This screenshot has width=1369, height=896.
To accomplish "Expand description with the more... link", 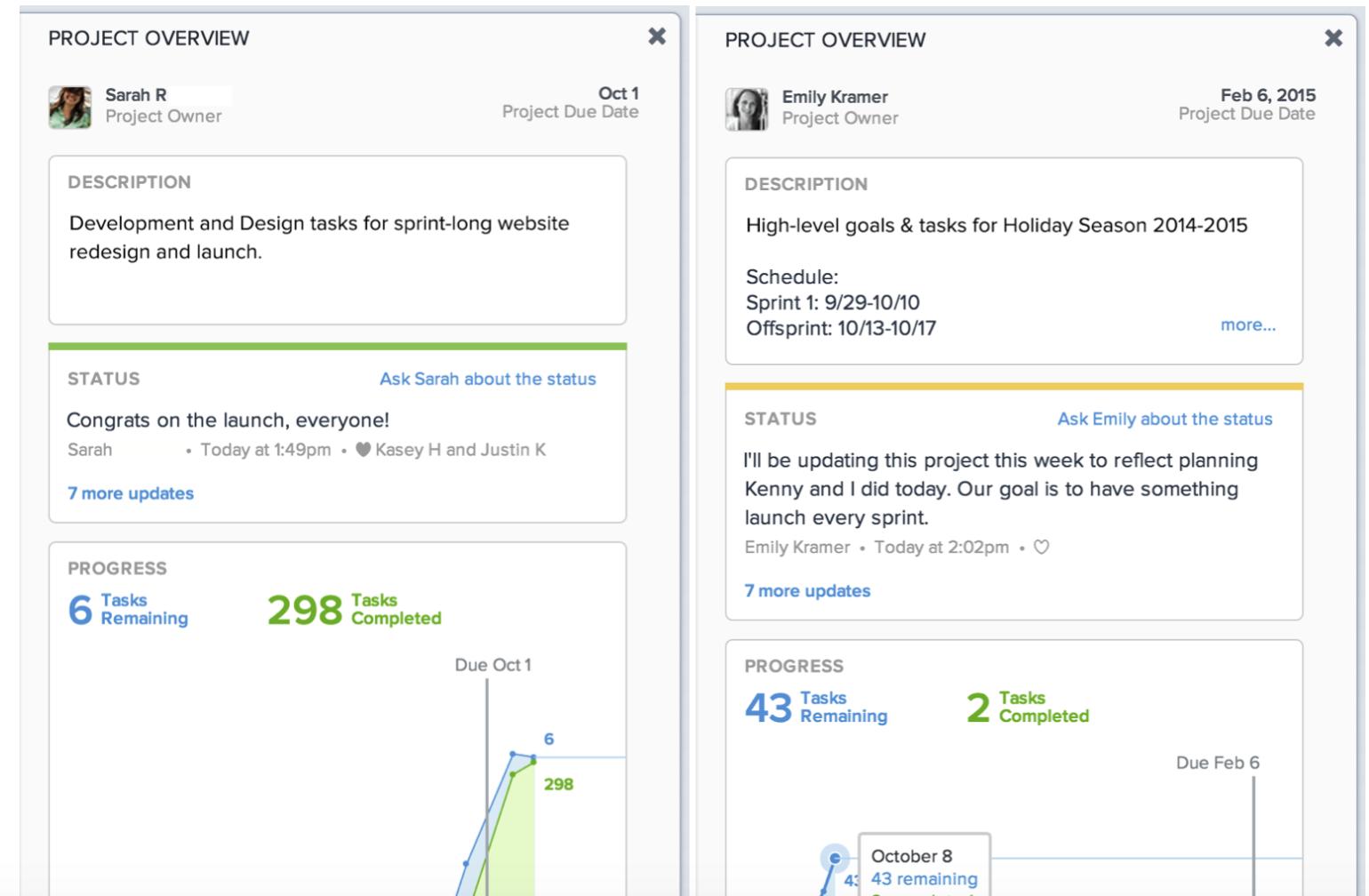I will [1247, 325].
